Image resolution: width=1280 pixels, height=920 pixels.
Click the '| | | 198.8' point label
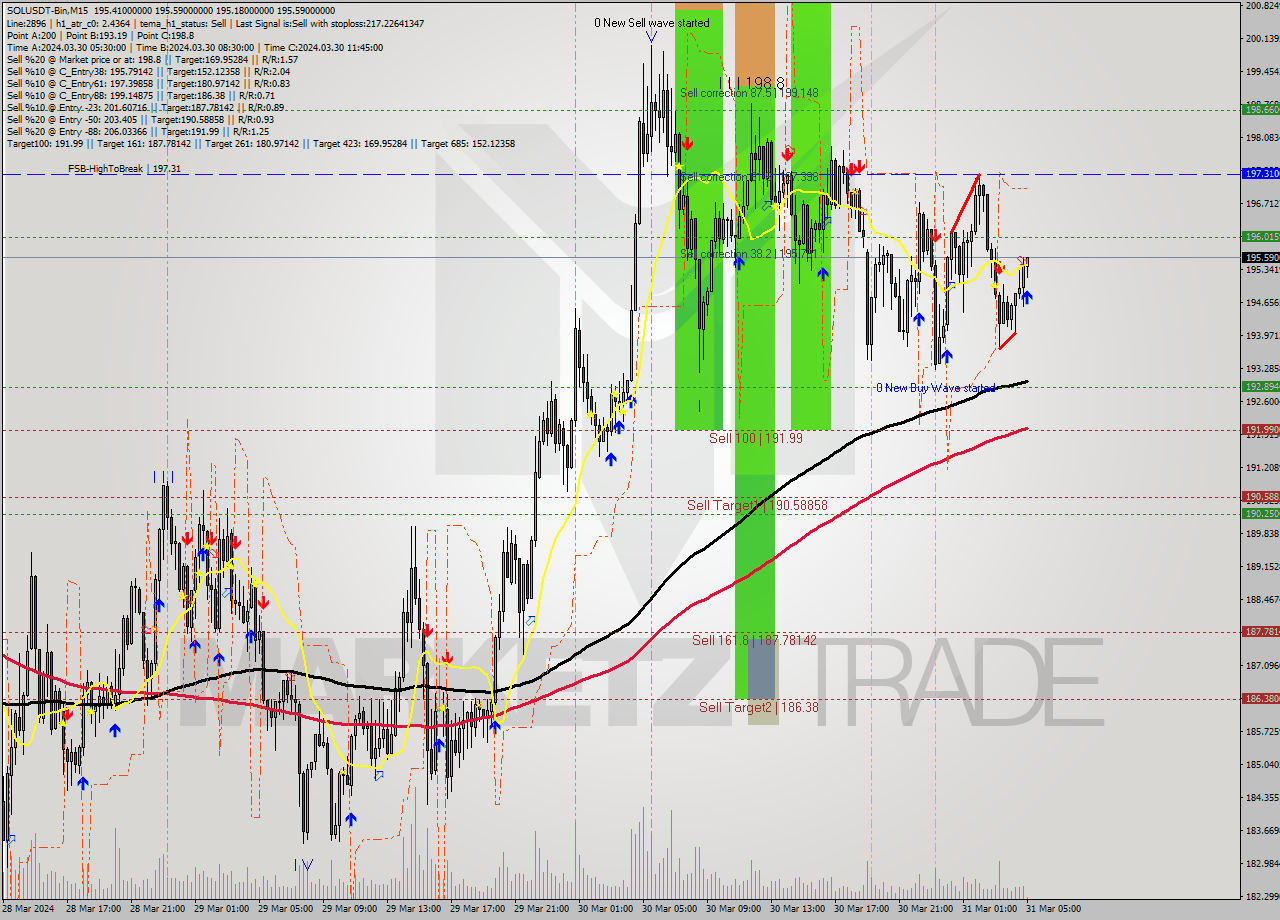point(751,83)
